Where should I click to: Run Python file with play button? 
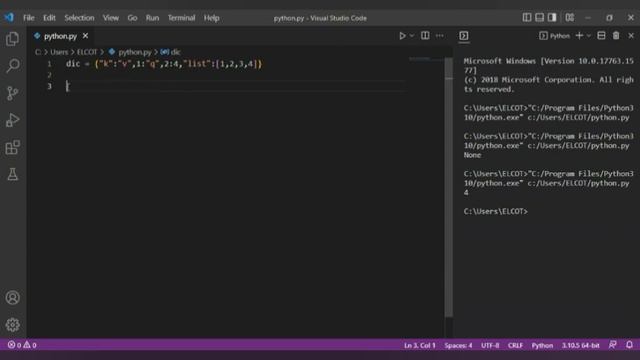coord(402,36)
